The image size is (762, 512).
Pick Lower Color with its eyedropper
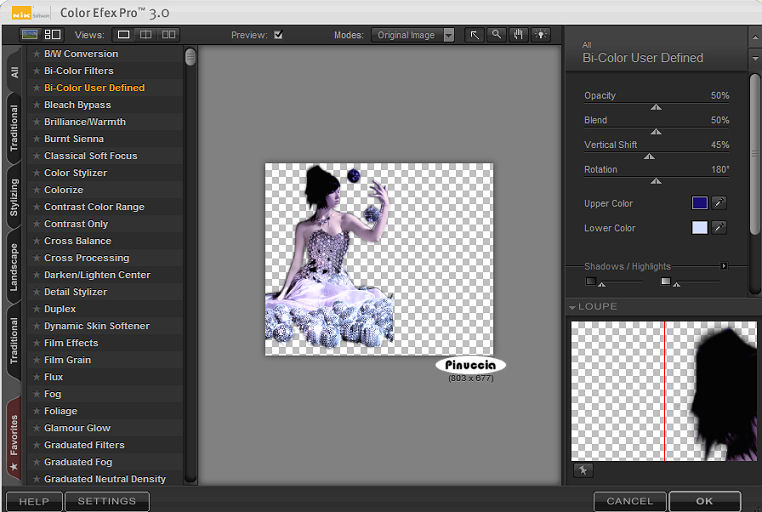(x=718, y=228)
